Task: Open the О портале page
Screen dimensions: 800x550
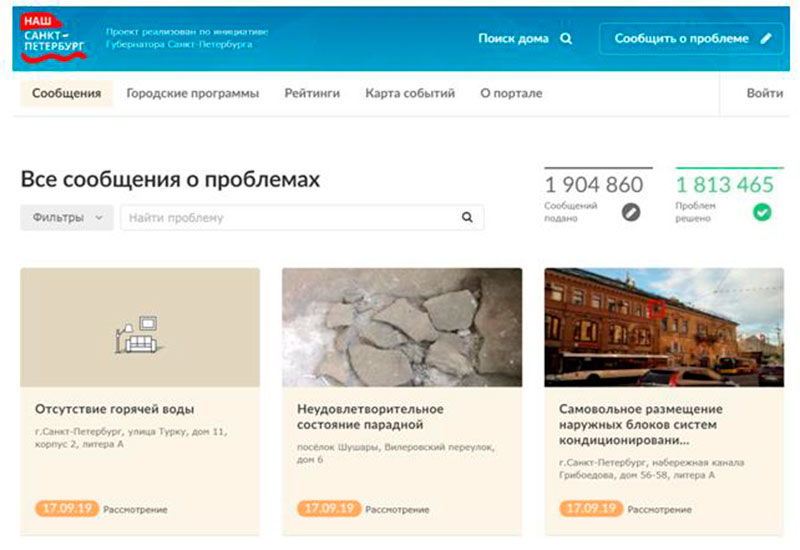Action: tap(511, 93)
